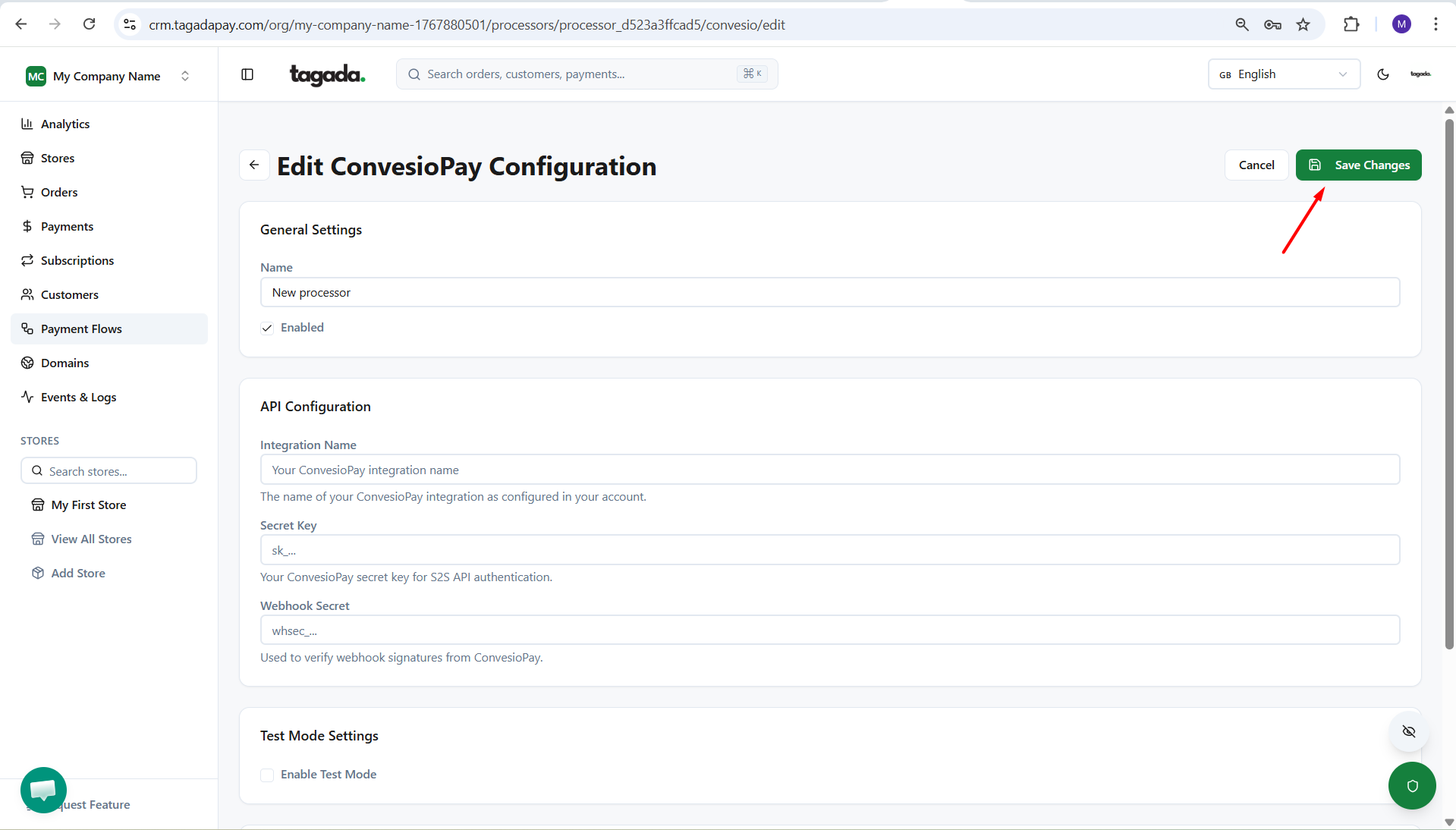Switch to dark mode with the moon icon

pyautogui.click(x=1382, y=74)
